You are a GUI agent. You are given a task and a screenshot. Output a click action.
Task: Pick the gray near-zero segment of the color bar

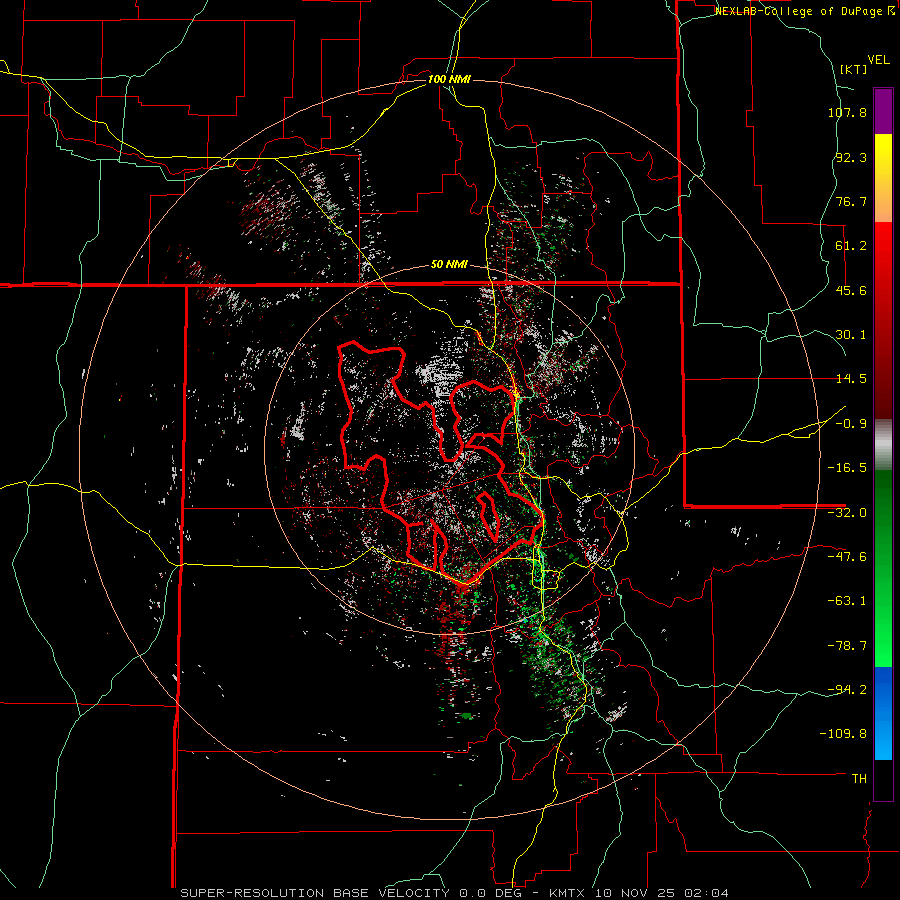883,445
